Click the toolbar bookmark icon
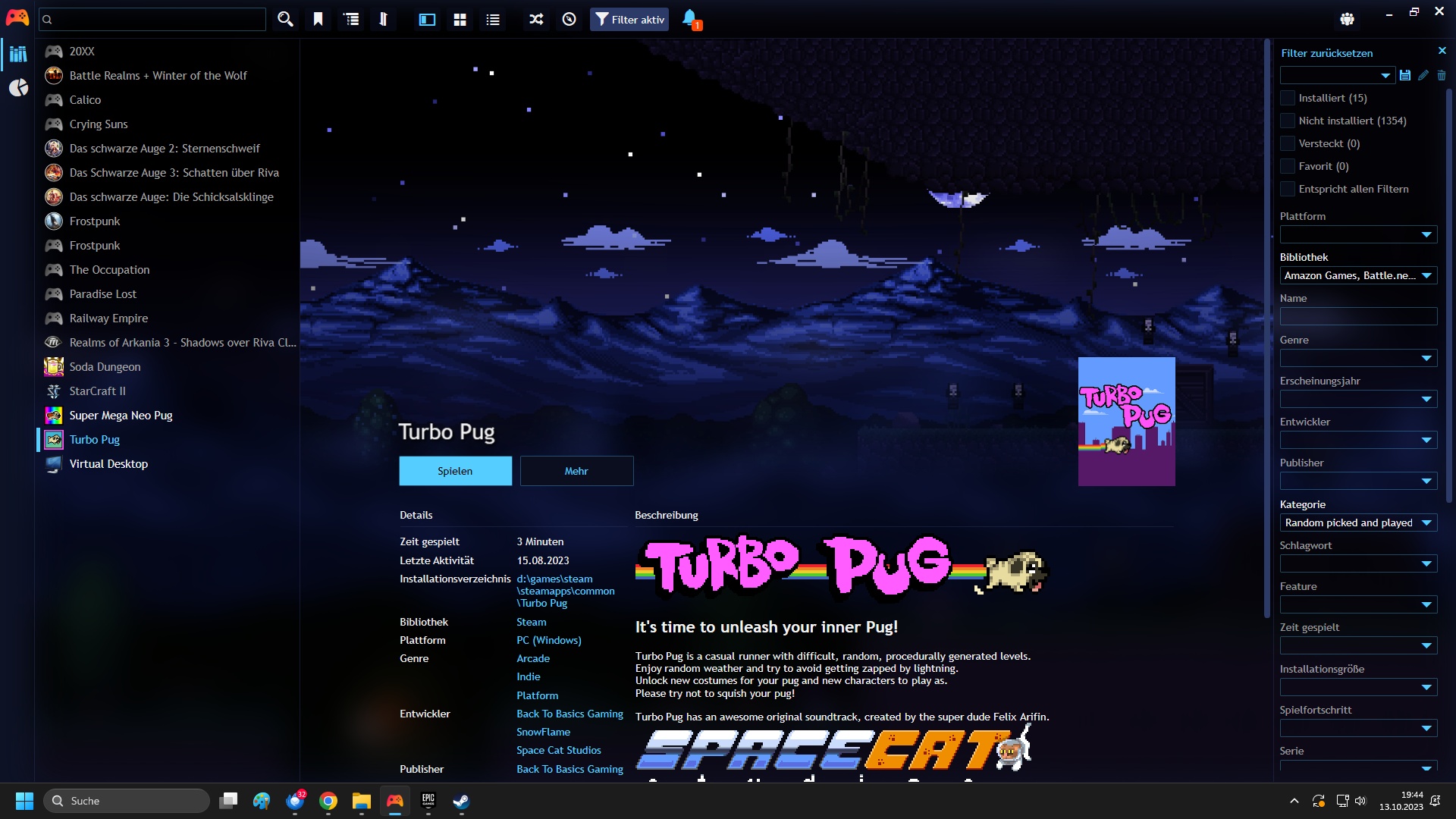This screenshot has height=819, width=1456. [x=318, y=20]
